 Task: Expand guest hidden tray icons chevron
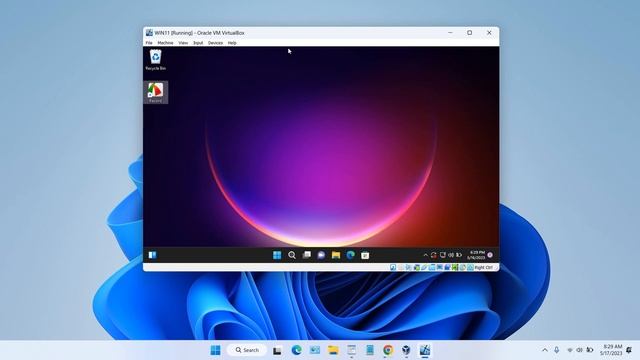[x=425, y=255]
